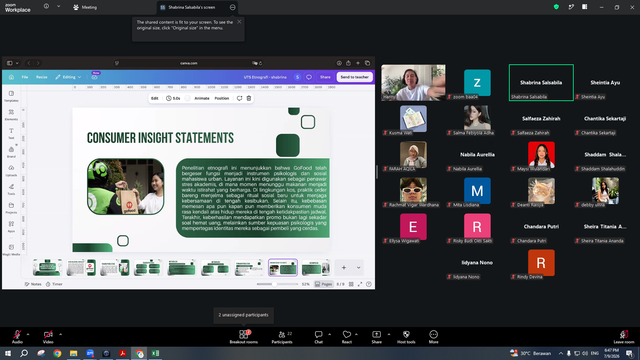Image resolution: width=640 pixels, height=360 pixels.
Task: Start video with the Video button
Action: coord(48,336)
